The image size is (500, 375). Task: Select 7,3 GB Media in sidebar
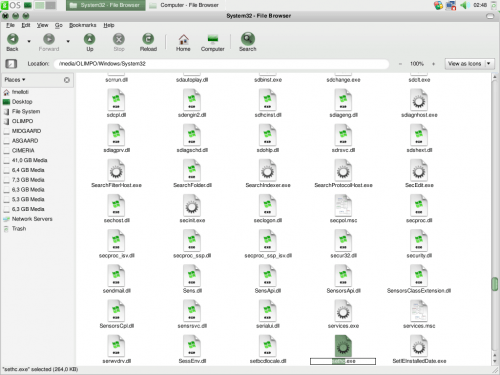tap(28, 180)
